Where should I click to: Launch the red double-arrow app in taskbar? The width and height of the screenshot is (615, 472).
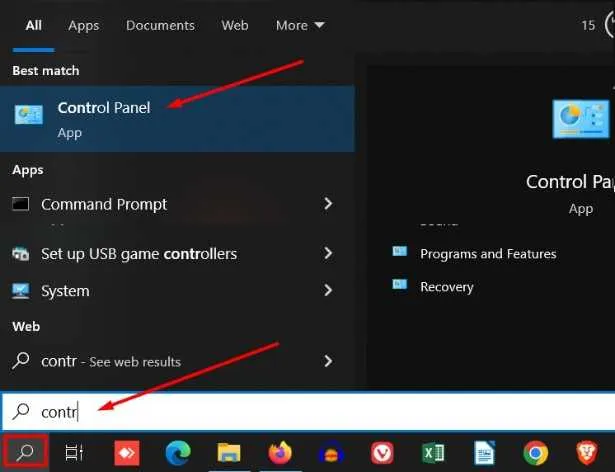[127, 452]
